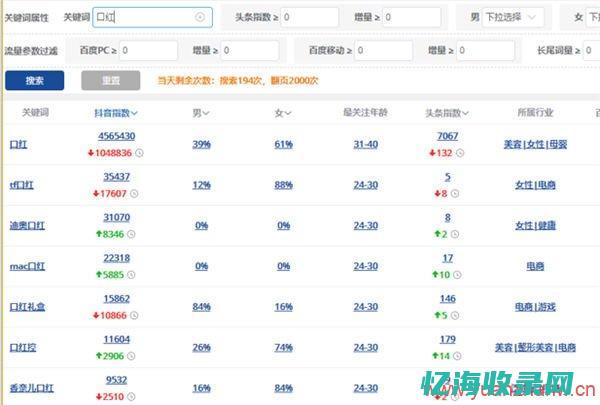Open history clock icon beside 17607

click(x=134, y=194)
